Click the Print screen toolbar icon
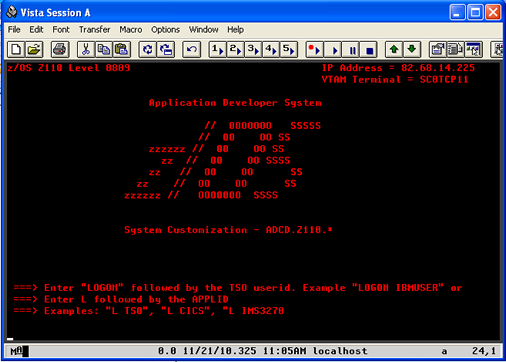This screenshot has width=506, height=362. pos(60,50)
